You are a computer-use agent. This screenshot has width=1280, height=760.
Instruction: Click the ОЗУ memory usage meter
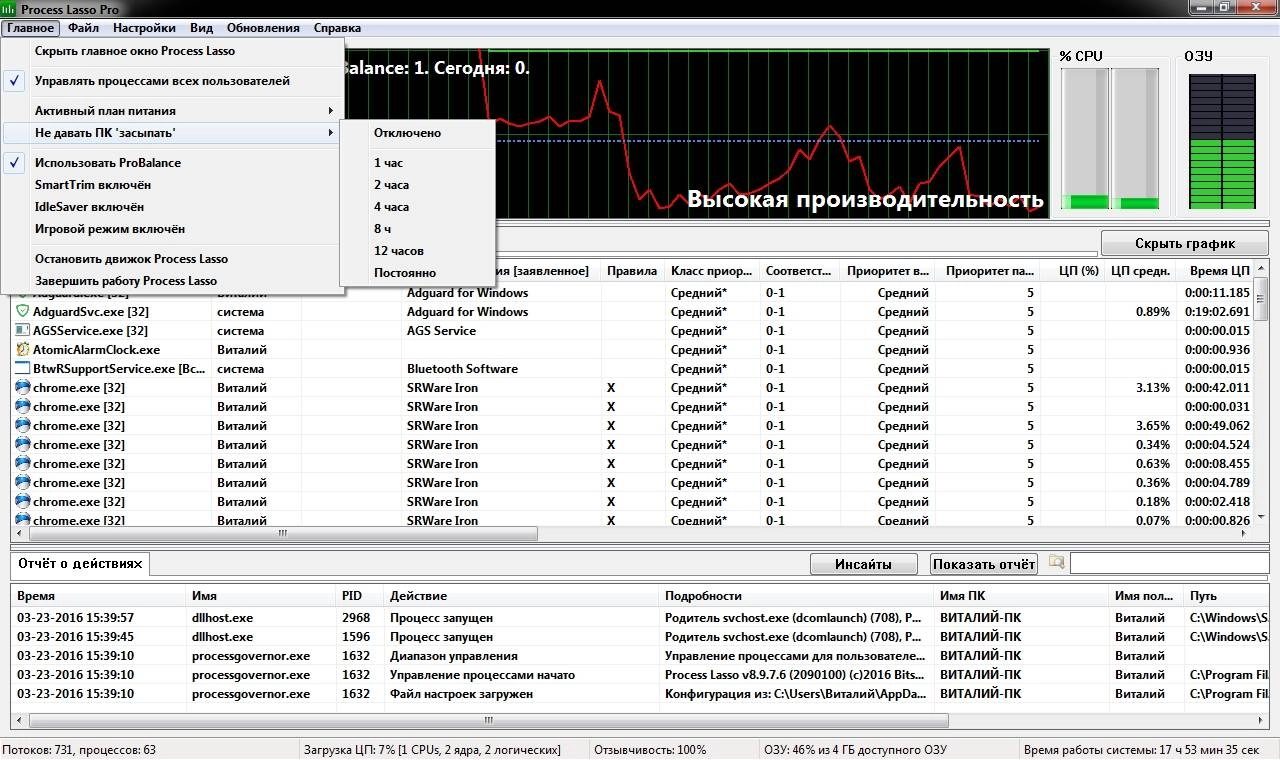pos(1220,142)
